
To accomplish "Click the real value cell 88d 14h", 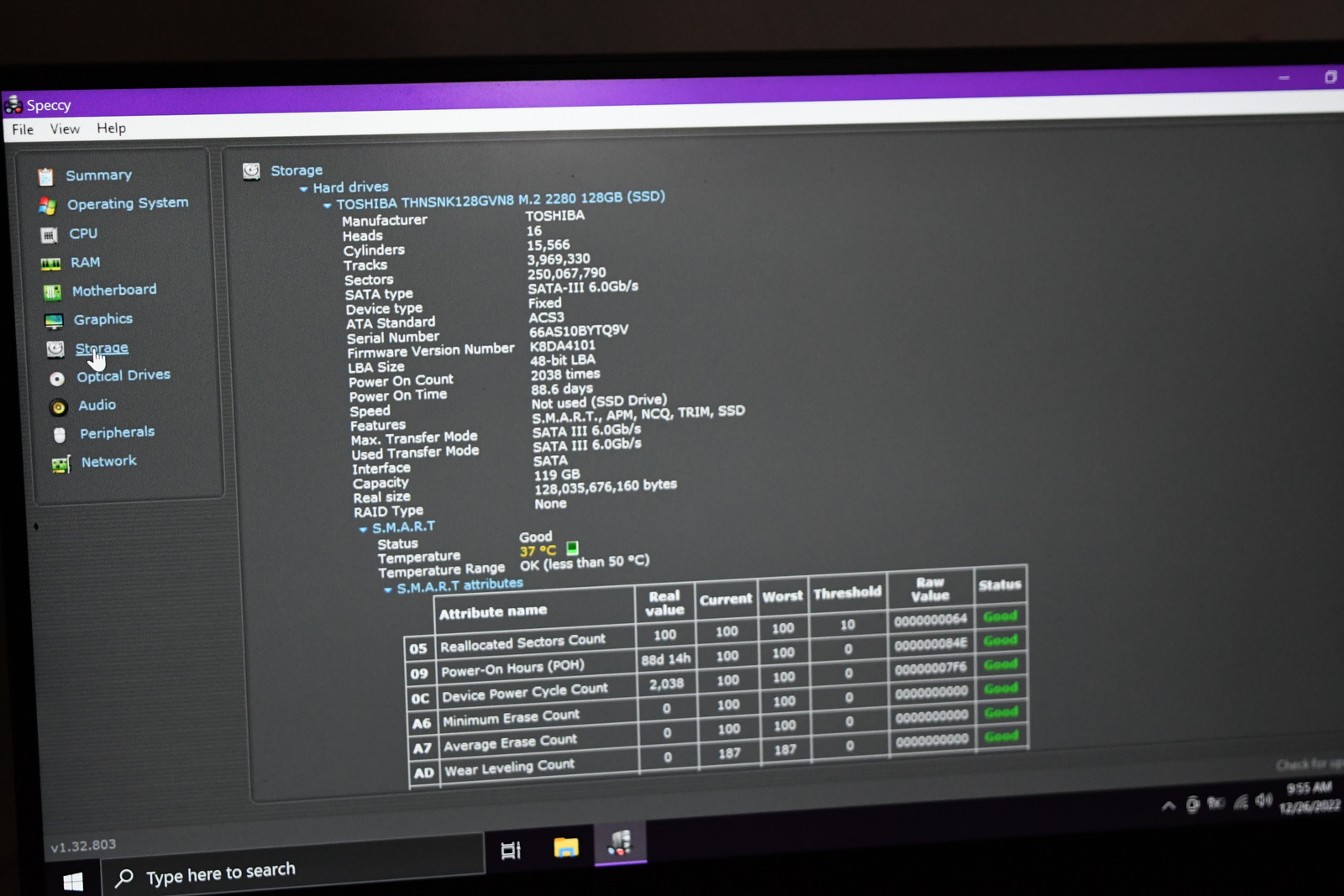I will tap(666, 659).
